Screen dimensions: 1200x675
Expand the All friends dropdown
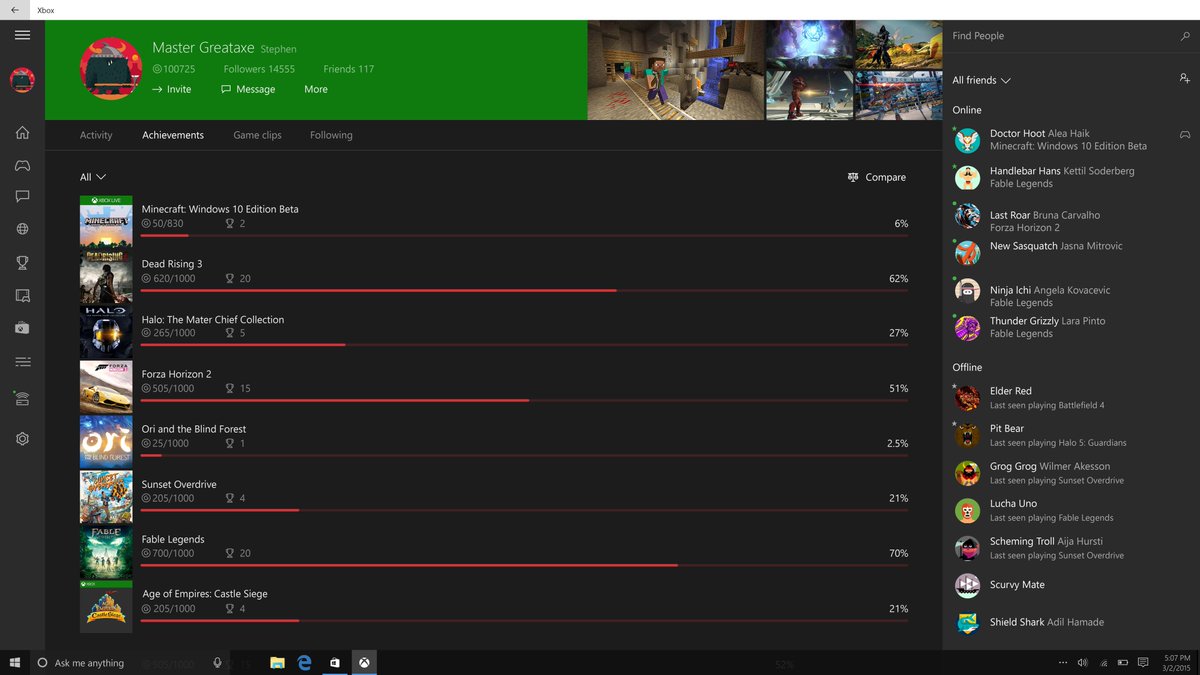click(981, 80)
